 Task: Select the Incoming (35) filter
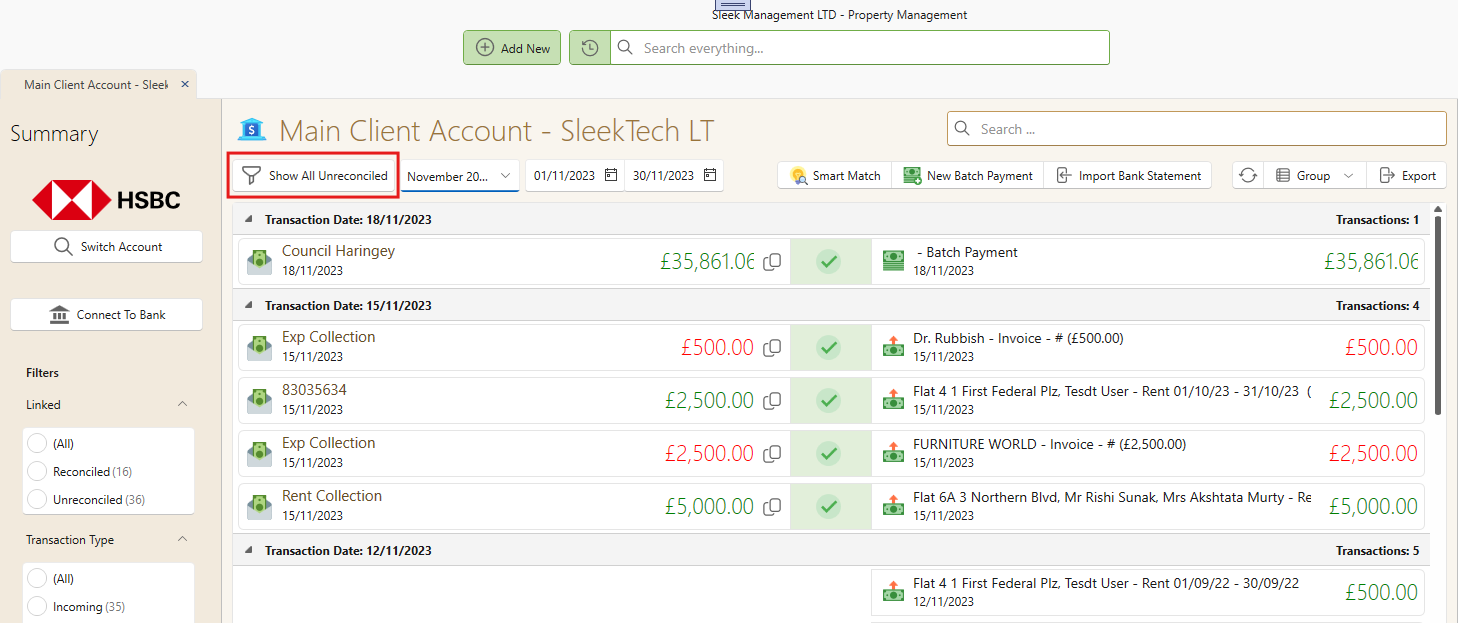click(x=37, y=606)
